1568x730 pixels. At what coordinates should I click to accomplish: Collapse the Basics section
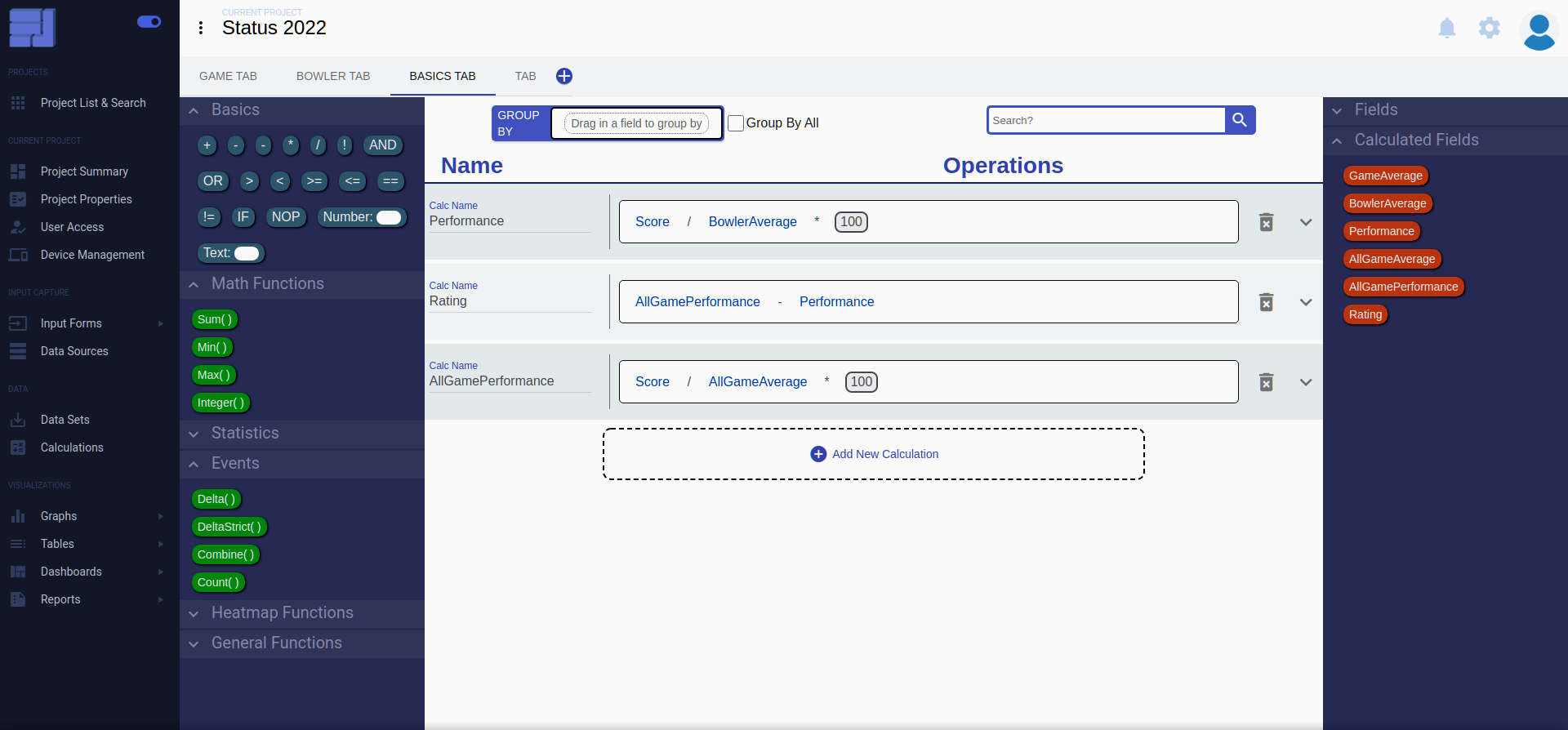(x=302, y=110)
